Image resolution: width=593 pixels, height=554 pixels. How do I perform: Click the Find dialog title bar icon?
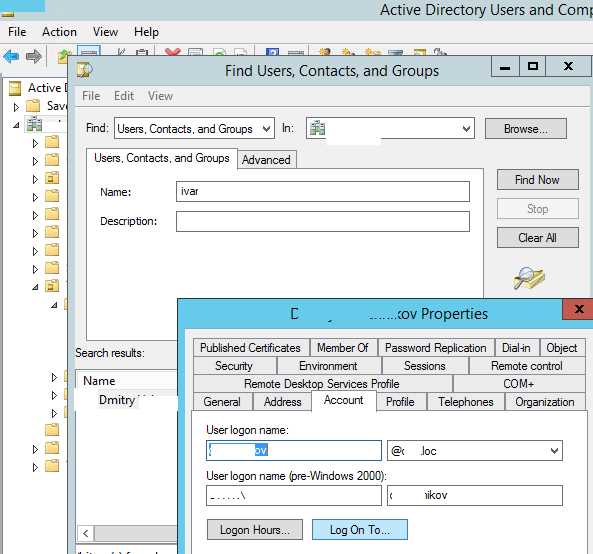pyautogui.click(x=85, y=70)
